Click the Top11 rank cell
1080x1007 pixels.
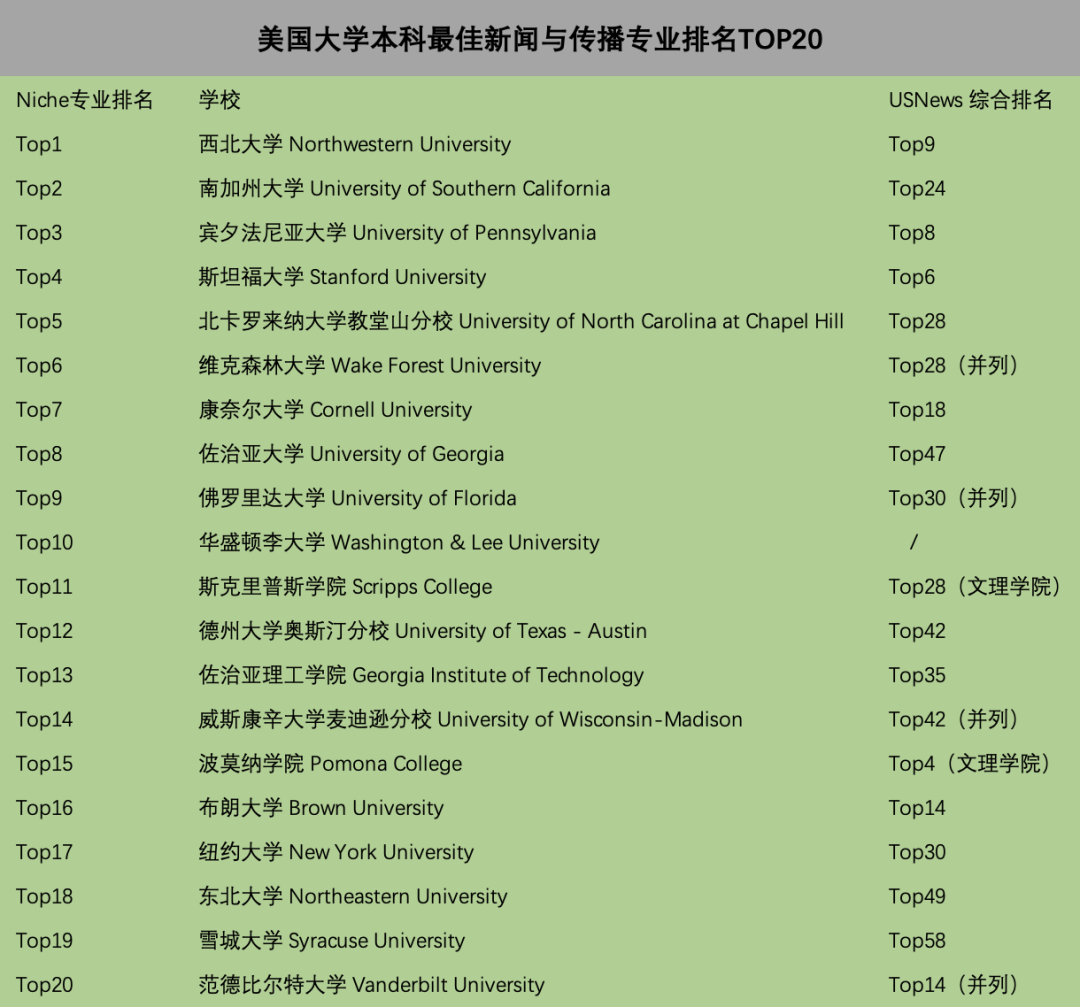coord(44,587)
